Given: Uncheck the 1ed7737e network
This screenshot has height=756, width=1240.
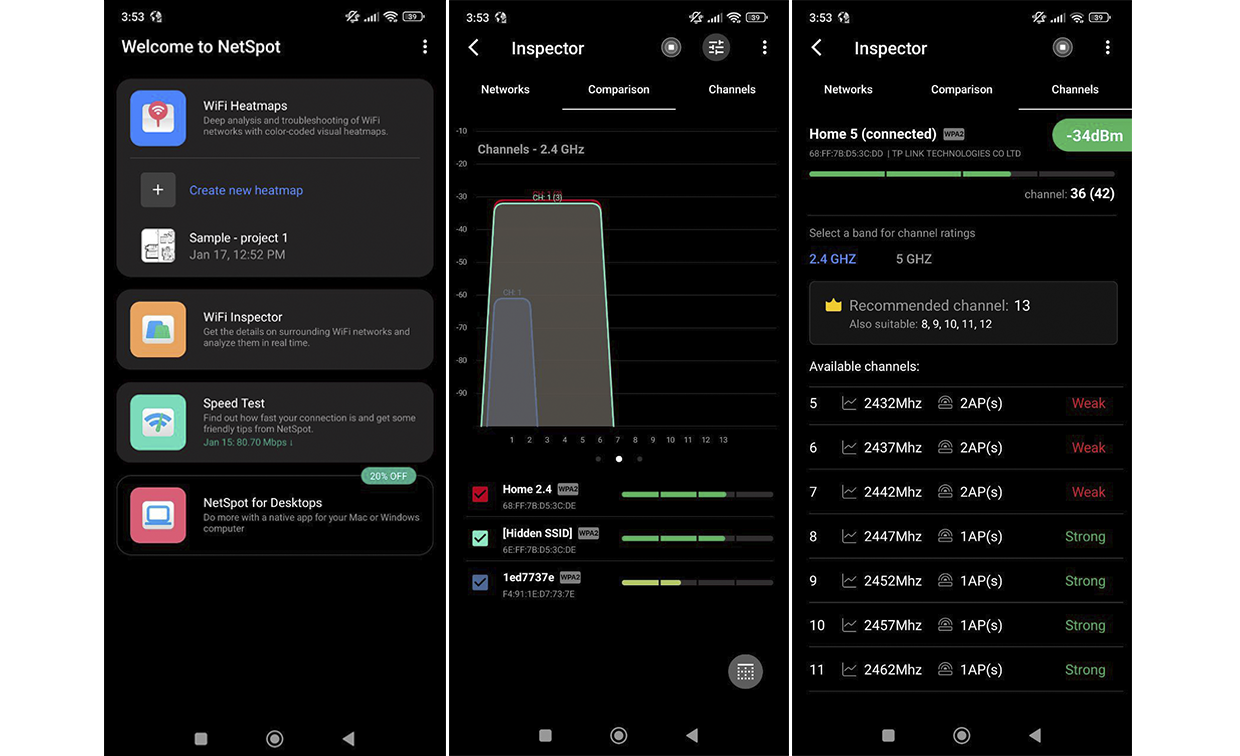Looking at the screenshot, I should click(x=479, y=581).
